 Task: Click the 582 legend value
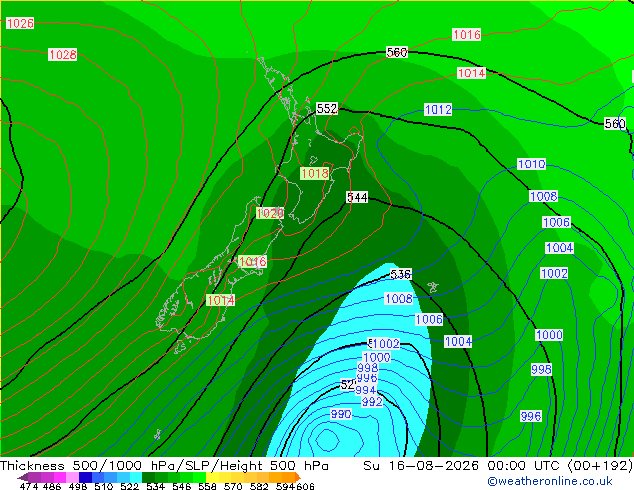click(259, 486)
